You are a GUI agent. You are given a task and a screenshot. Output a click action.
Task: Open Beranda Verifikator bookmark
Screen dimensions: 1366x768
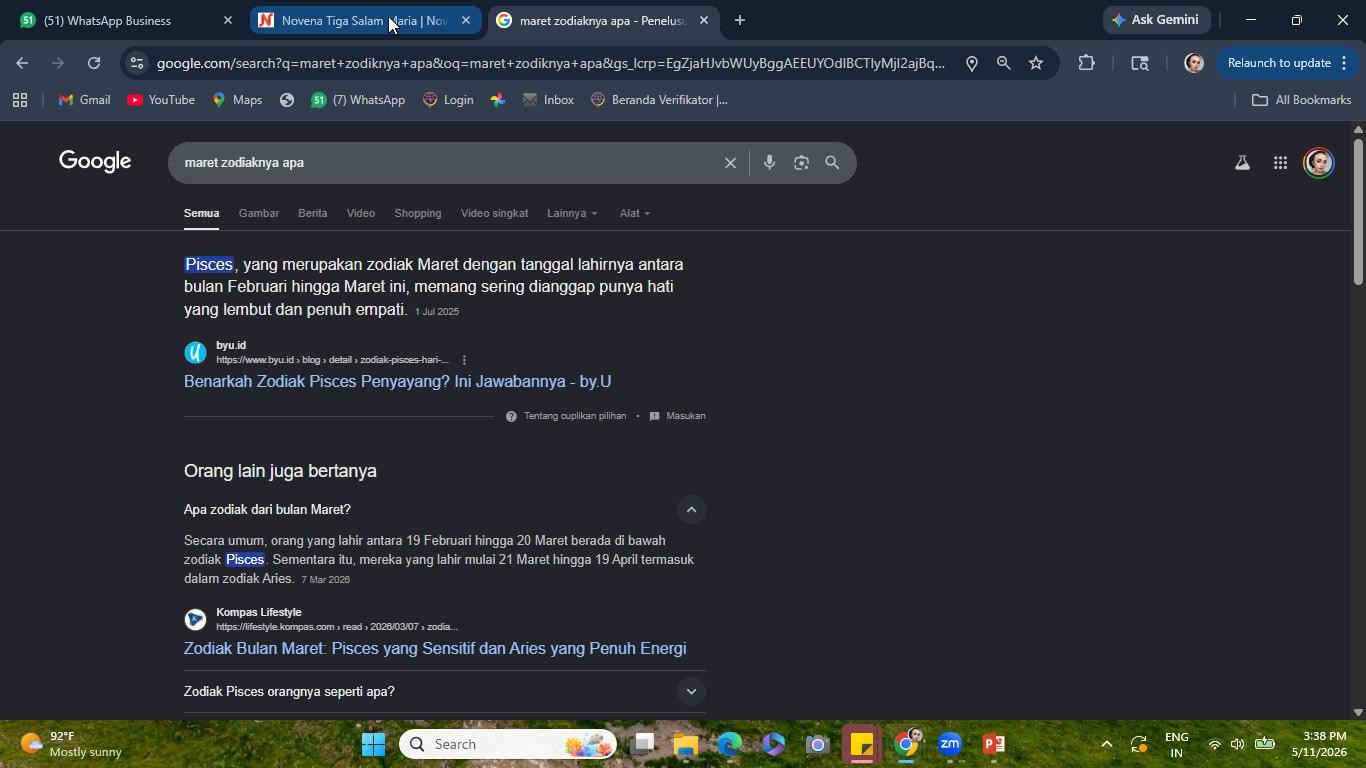coord(659,100)
